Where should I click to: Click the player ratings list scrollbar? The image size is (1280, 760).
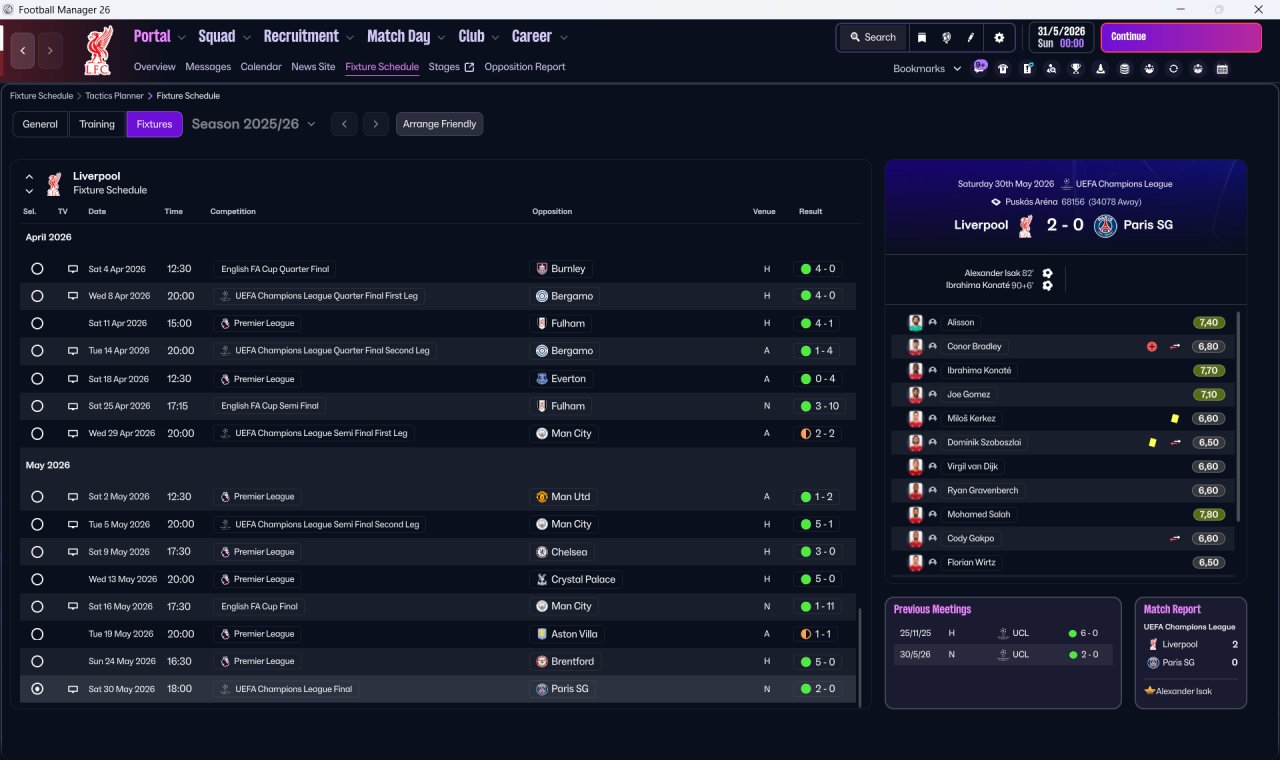pyautogui.click(x=1238, y=415)
